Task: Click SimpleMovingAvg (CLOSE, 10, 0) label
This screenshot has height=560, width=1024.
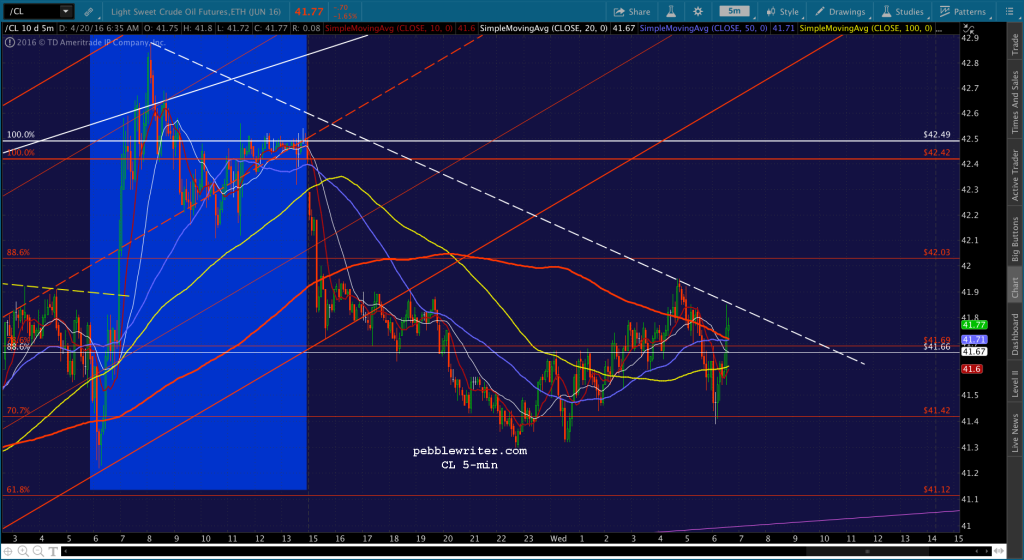Action: pos(391,29)
